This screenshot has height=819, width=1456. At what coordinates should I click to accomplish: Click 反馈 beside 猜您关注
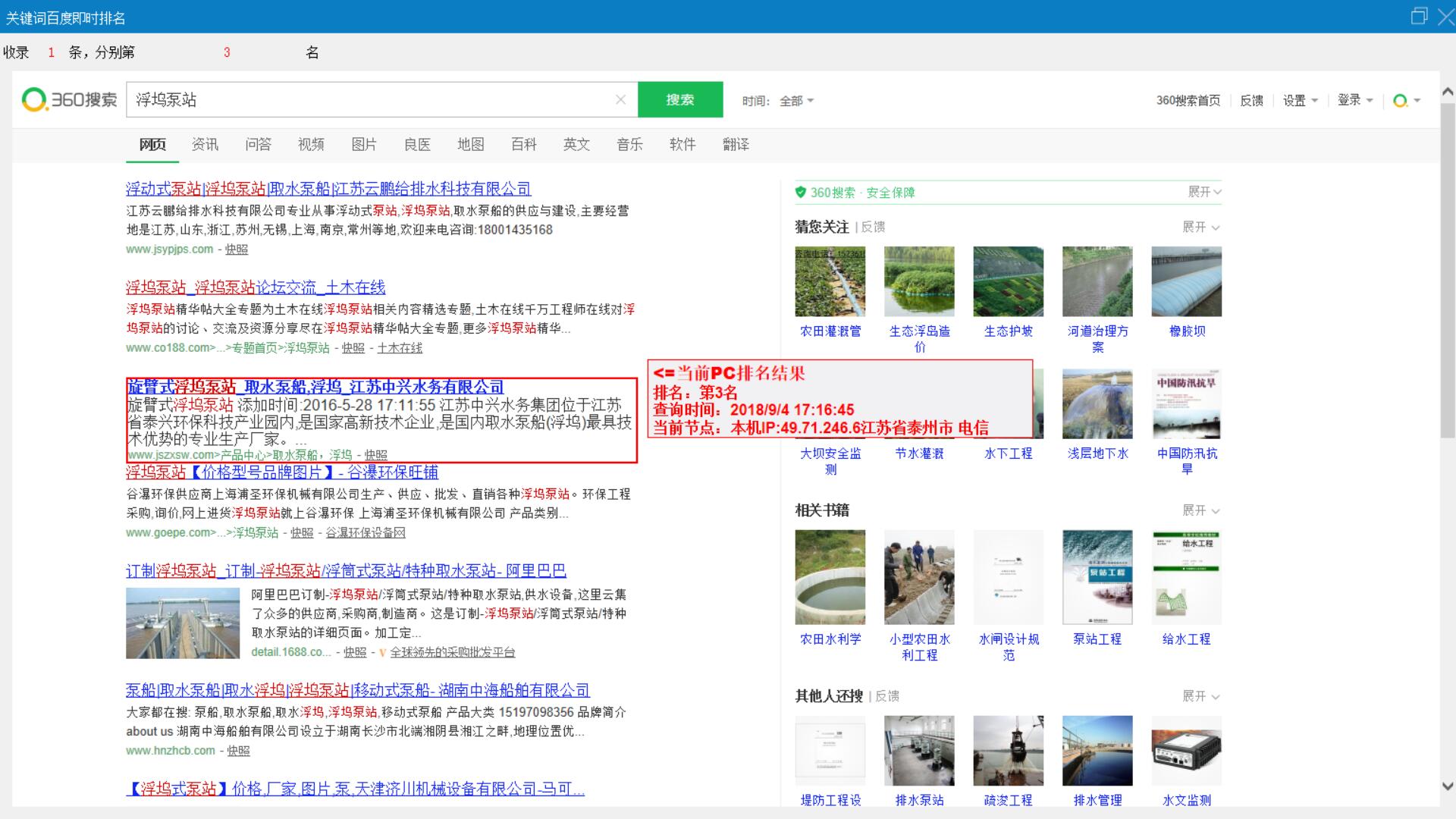pyautogui.click(x=873, y=227)
